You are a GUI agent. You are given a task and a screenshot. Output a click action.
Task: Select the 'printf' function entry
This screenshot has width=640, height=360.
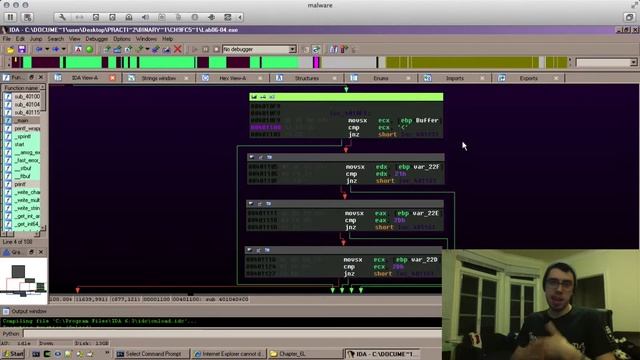pyautogui.click(x=22, y=184)
